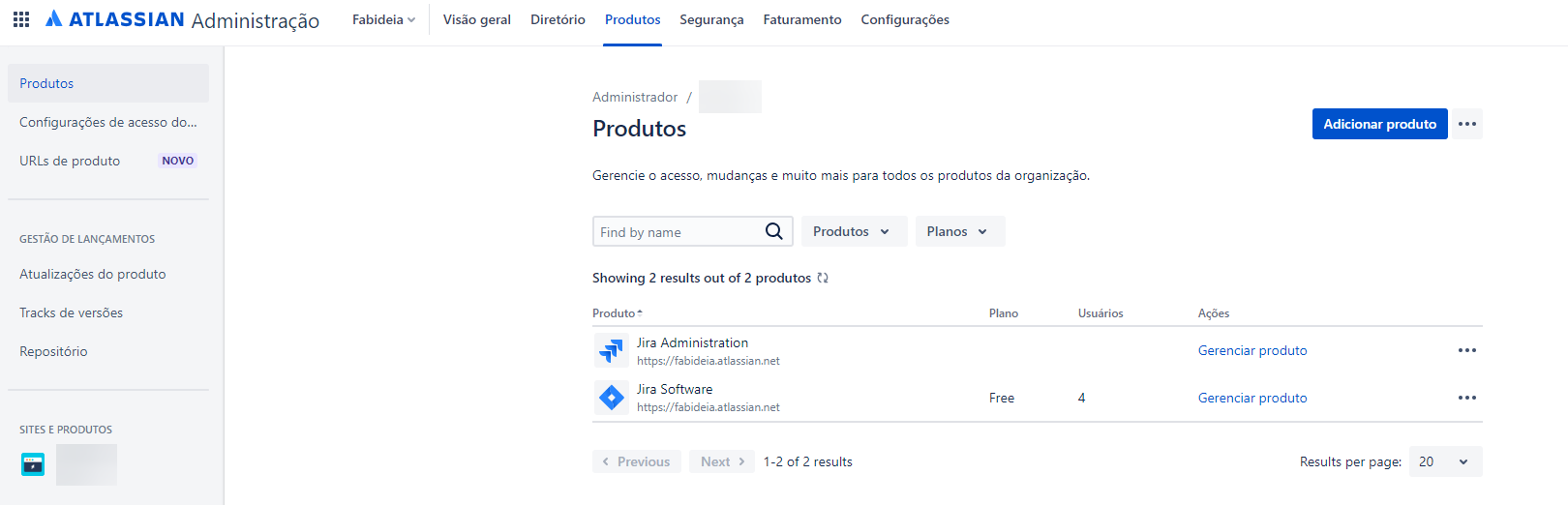Click the URL under Jira Administration
The image size is (1568, 505).
709,361
